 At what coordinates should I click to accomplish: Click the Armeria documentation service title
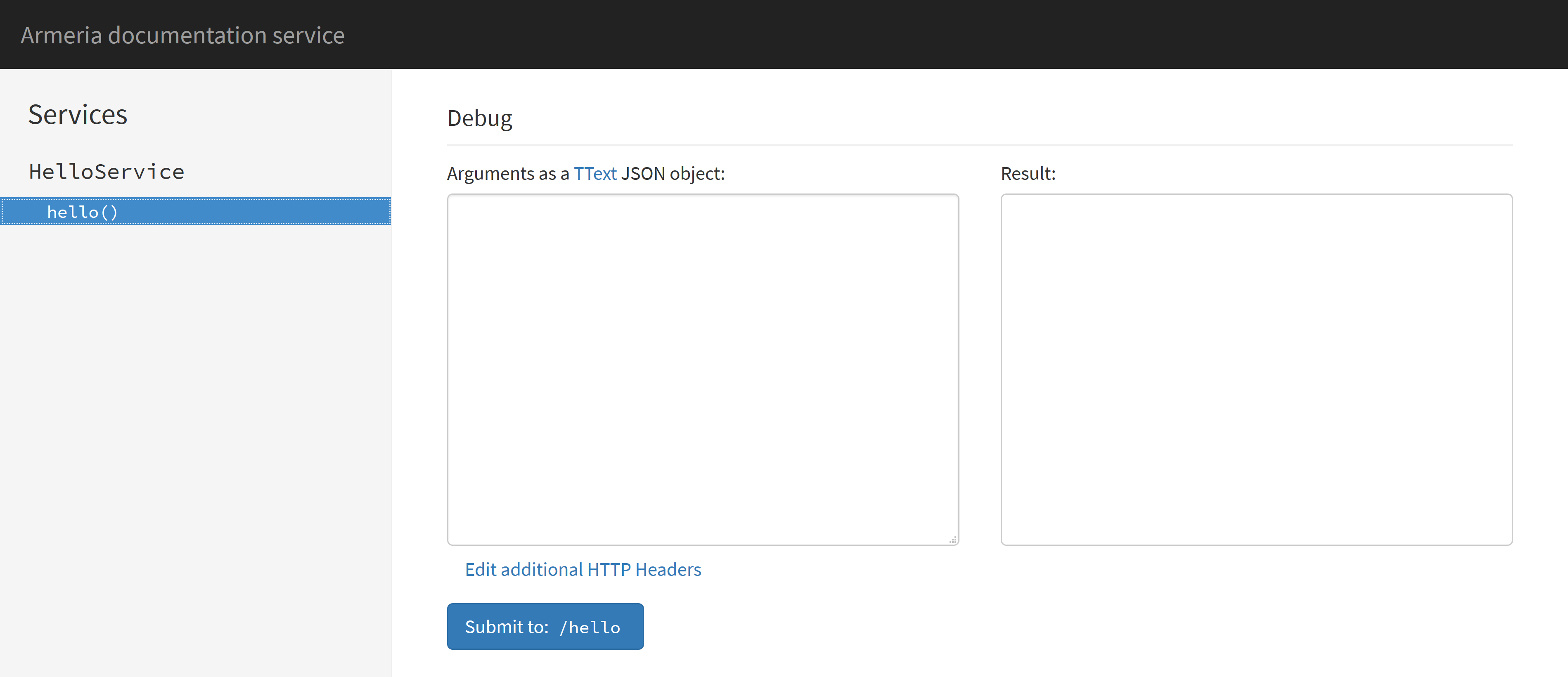(x=182, y=35)
